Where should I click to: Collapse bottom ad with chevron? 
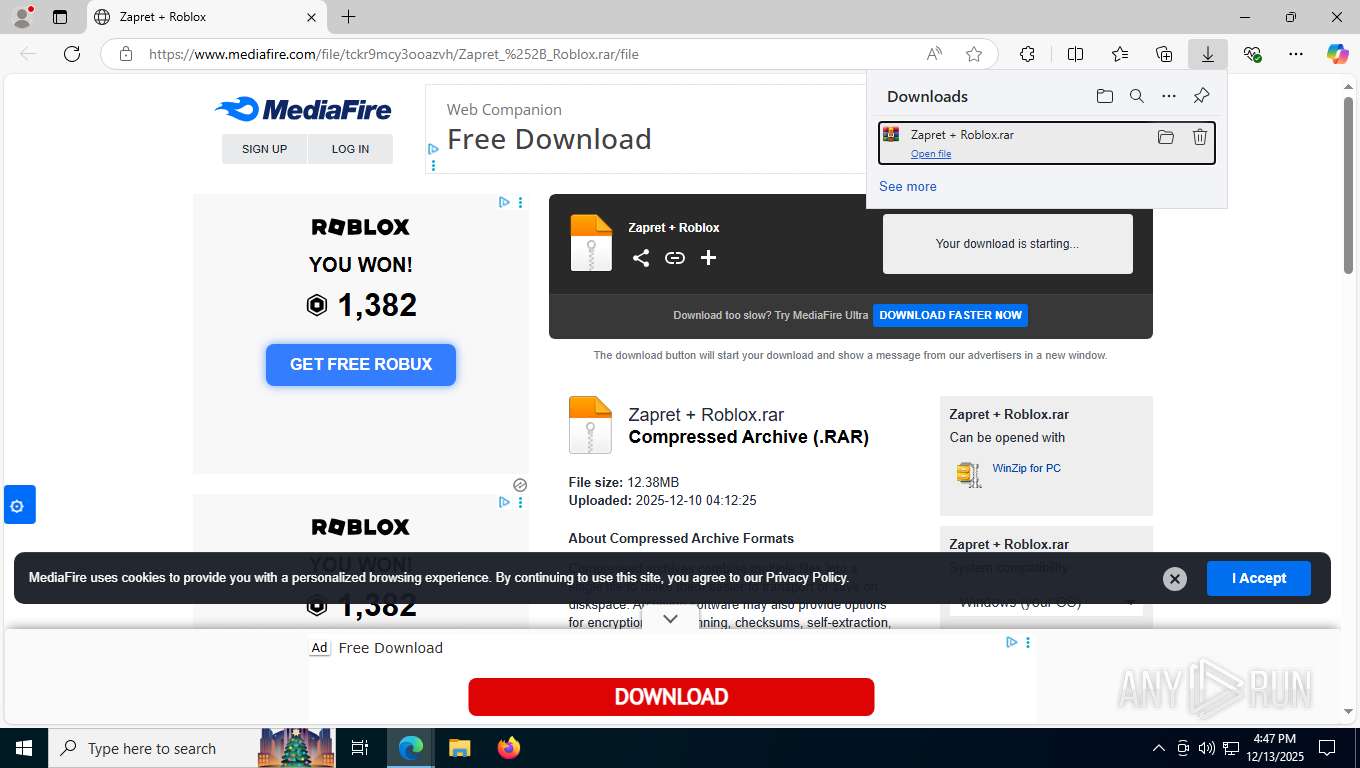(x=671, y=619)
